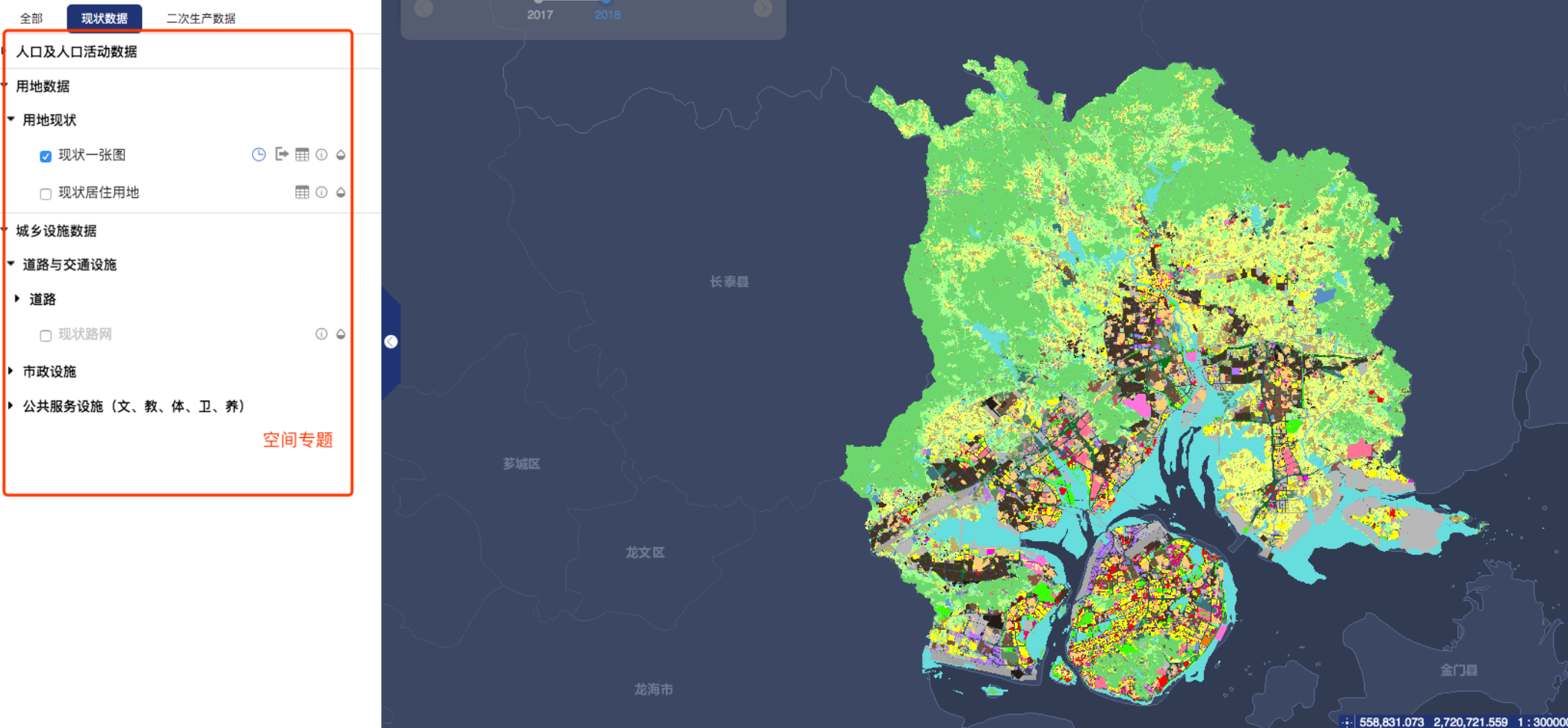Viewport: 1568px width, 728px height.
Task: Click the 龙海市 map label
Action: [x=653, y=689]
